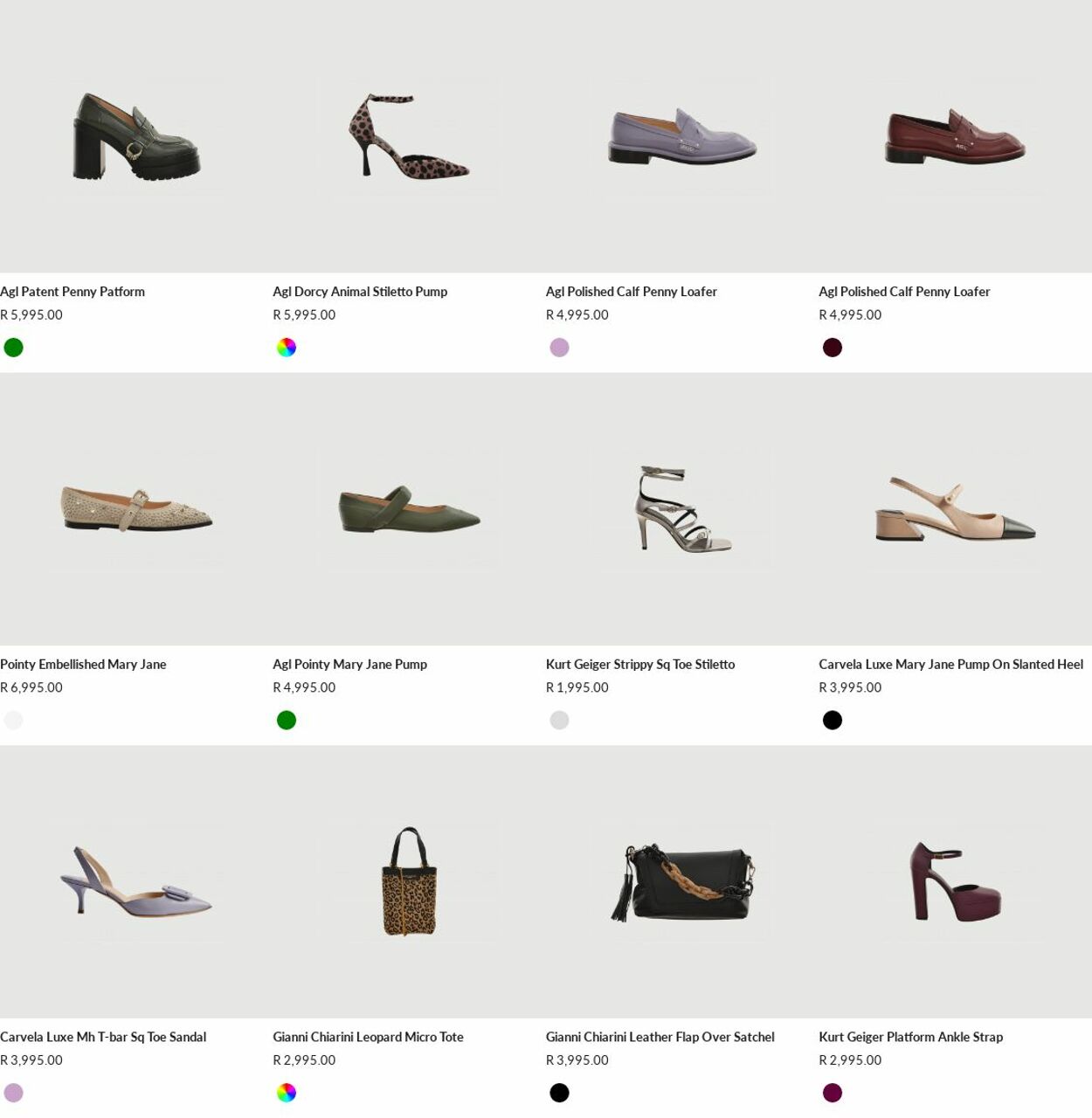1092x1118 pixels.
Task: Open the Kurt Geiger Platform Ankle Strap link
Action: (x=910, y=1038)
